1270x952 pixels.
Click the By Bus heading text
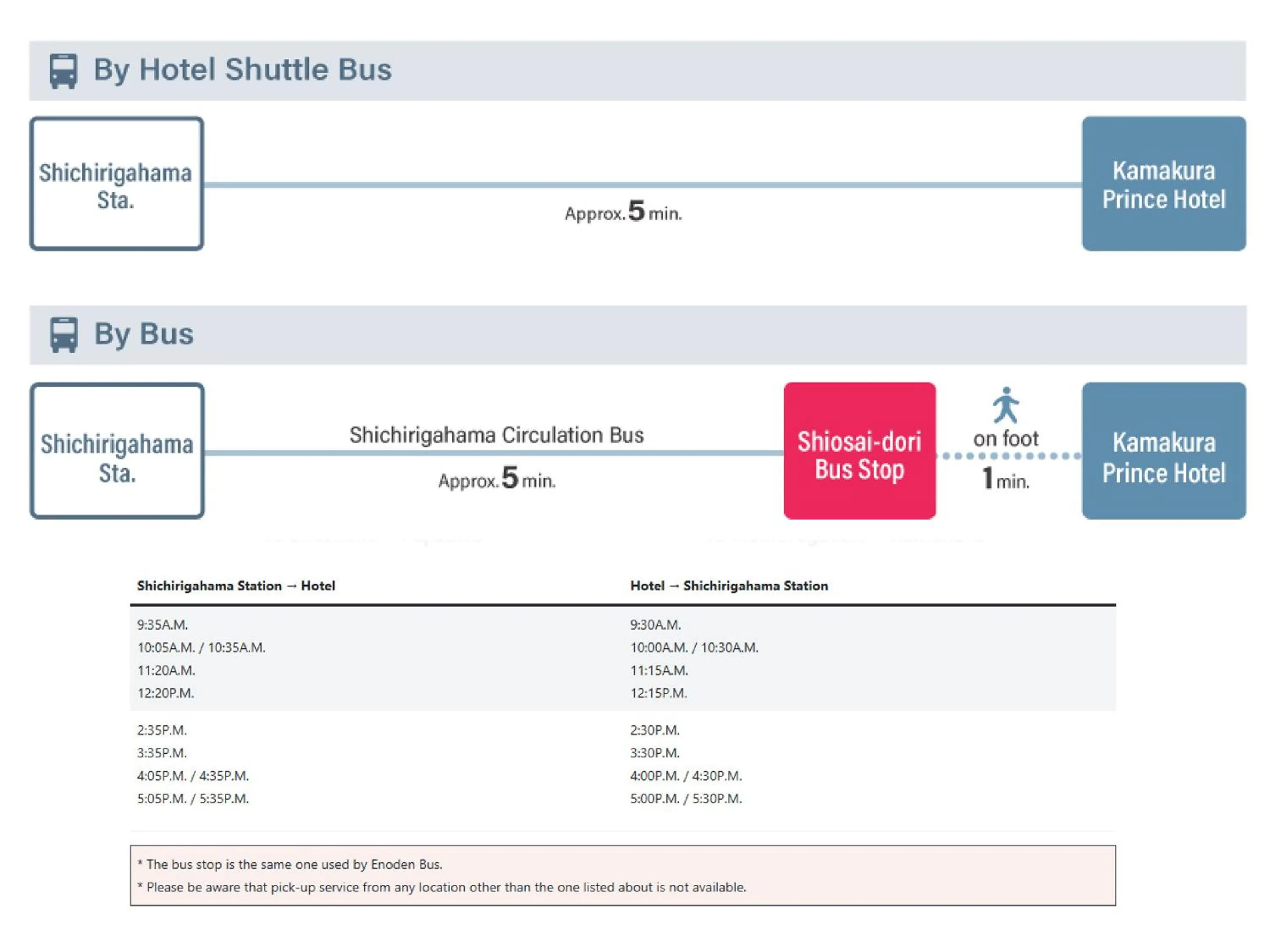(144, 334)
